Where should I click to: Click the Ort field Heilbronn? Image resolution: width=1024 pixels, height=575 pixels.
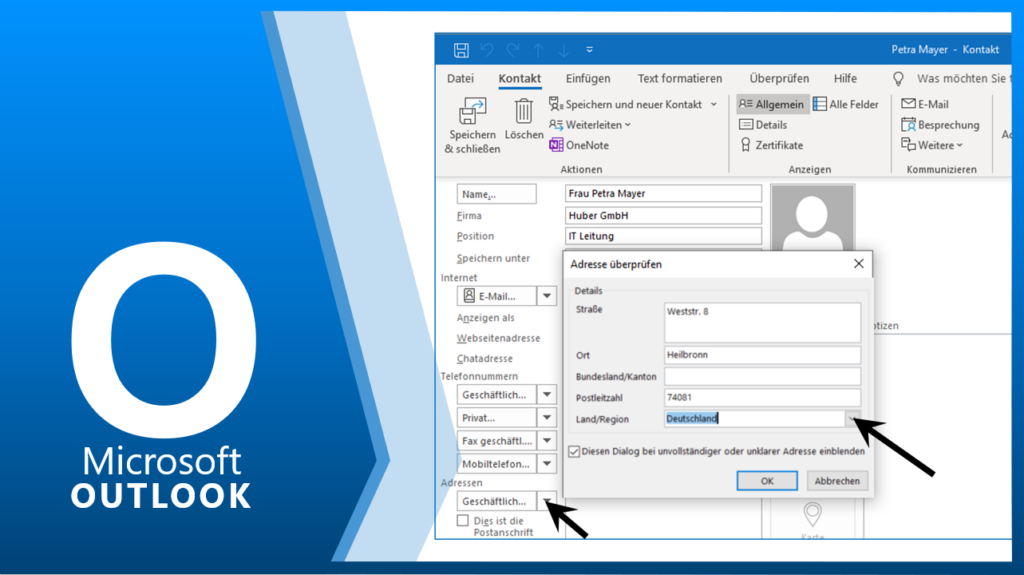pyautogui.click(x=762, y=355)
